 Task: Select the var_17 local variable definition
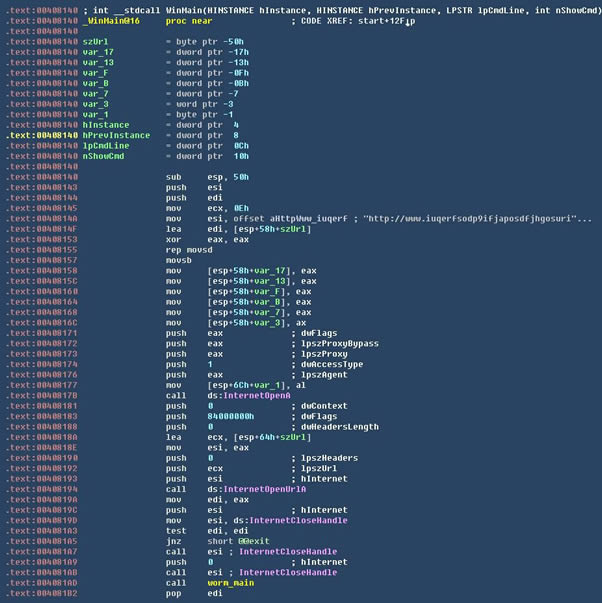pyautogui.click(x=98, y=52)
